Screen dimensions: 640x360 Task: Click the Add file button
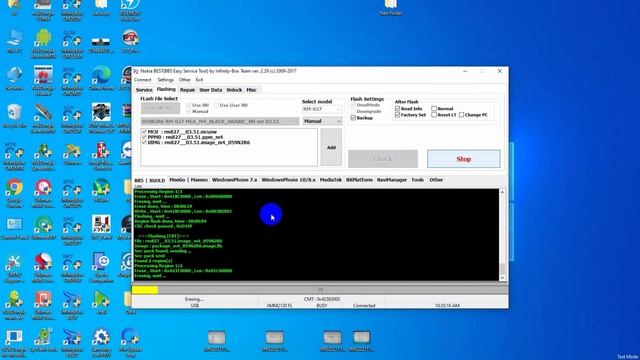tap(331, 147)
